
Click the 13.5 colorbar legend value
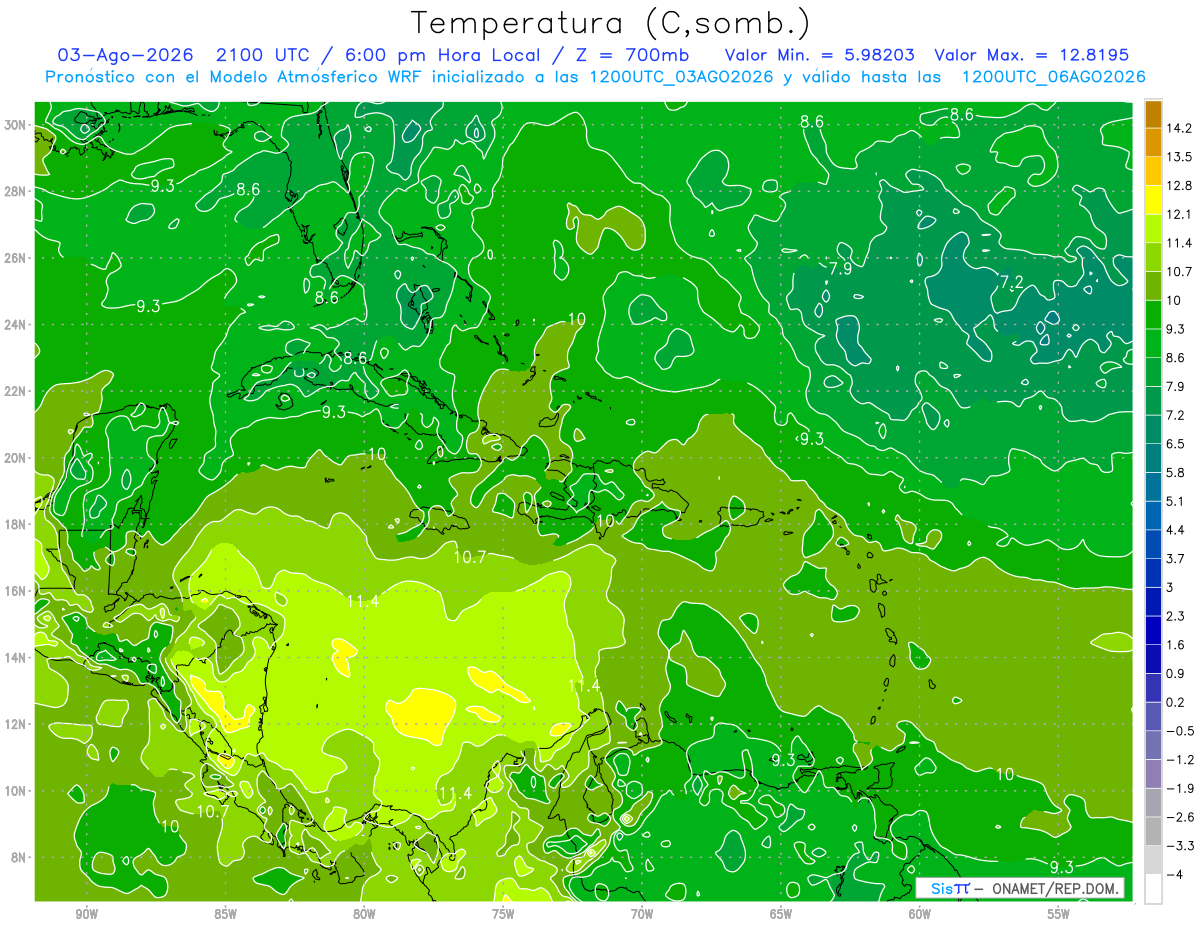click(1180, 157)
